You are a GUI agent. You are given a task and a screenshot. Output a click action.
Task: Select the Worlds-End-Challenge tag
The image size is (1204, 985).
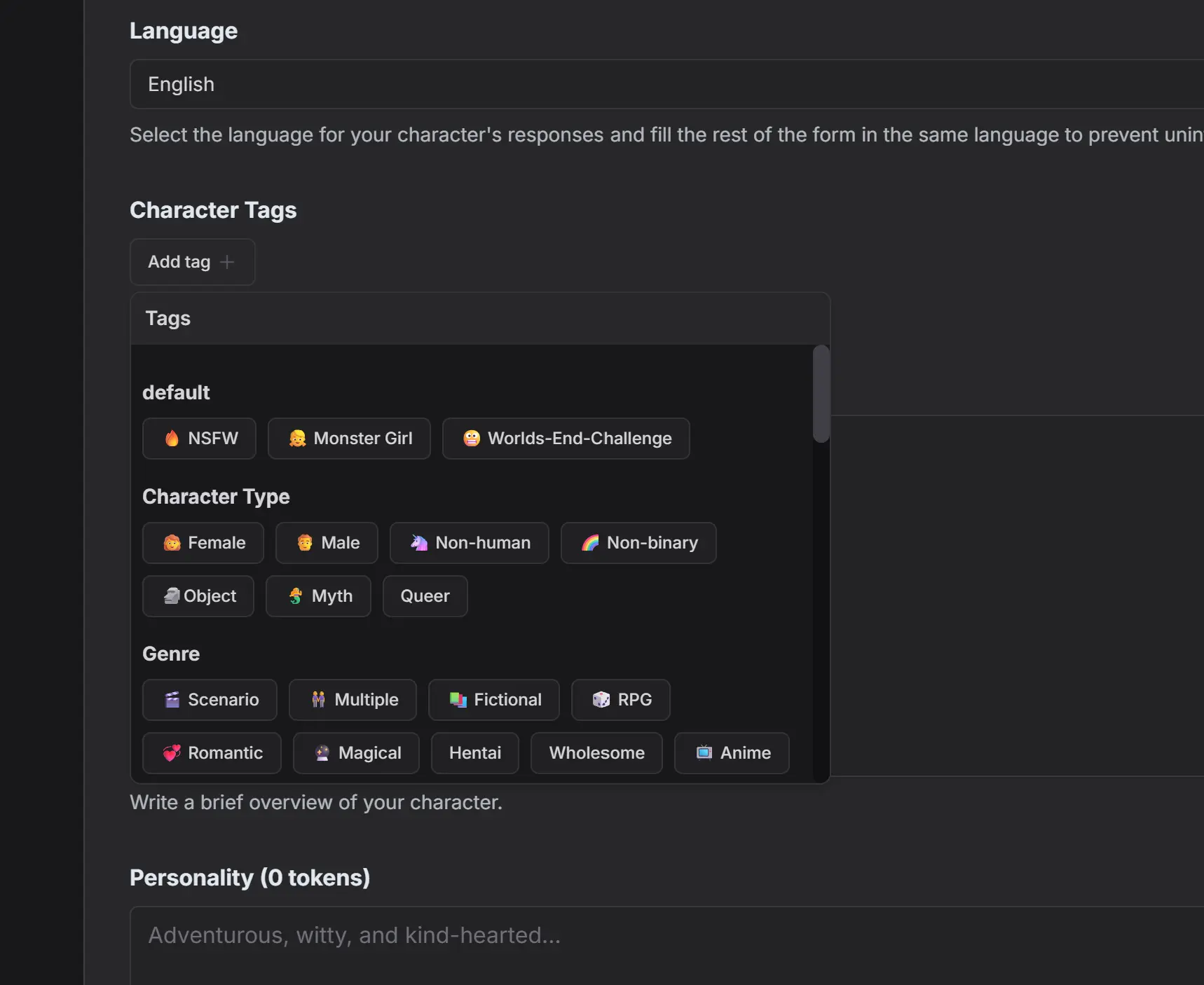pos(566,439)
